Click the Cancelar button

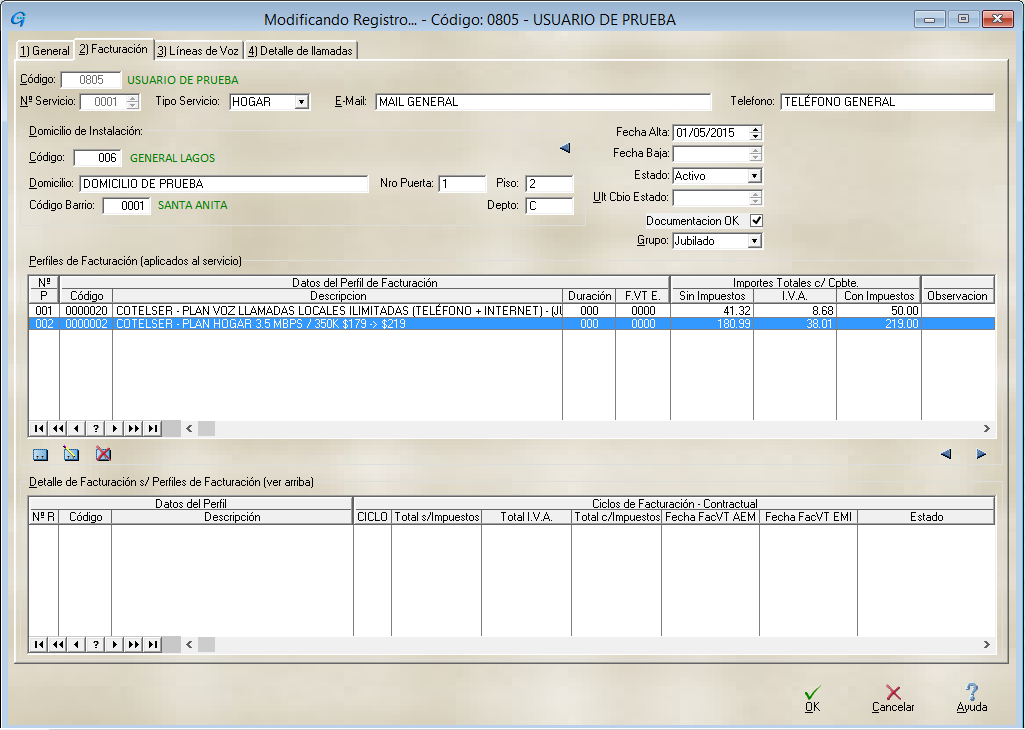(893, 699)
